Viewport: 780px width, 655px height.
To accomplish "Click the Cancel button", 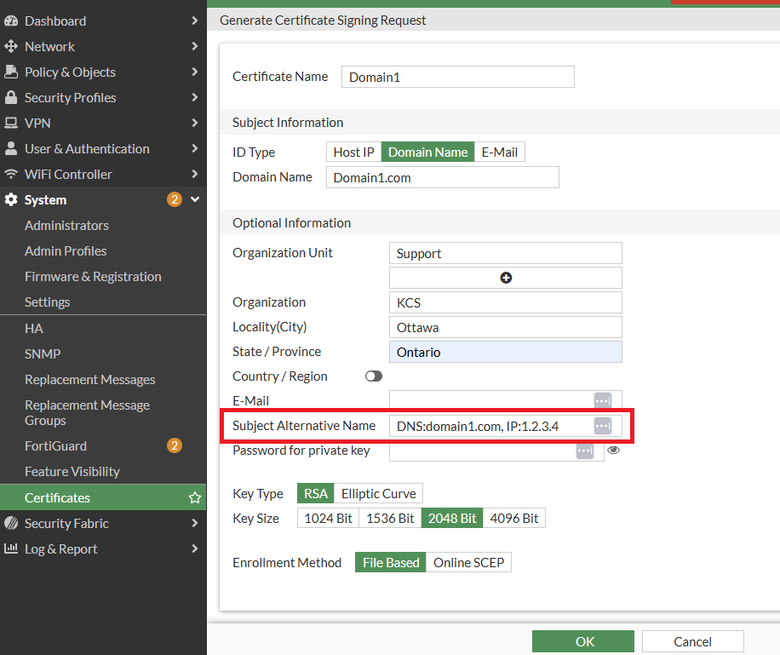I will pos(692,642).
